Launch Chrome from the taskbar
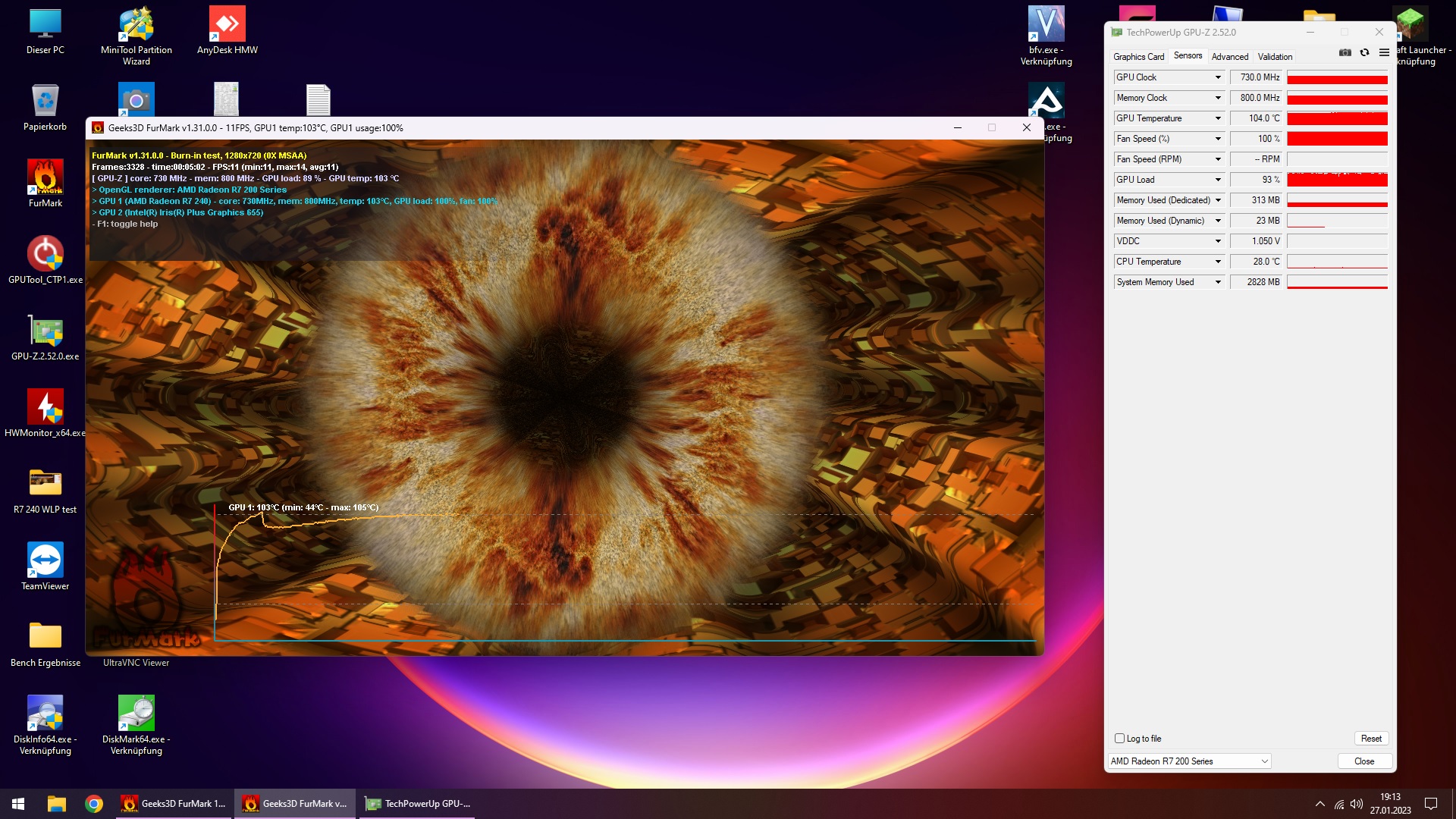The width and height of the screenshot is (1456, 819). (x=94, y=804)
